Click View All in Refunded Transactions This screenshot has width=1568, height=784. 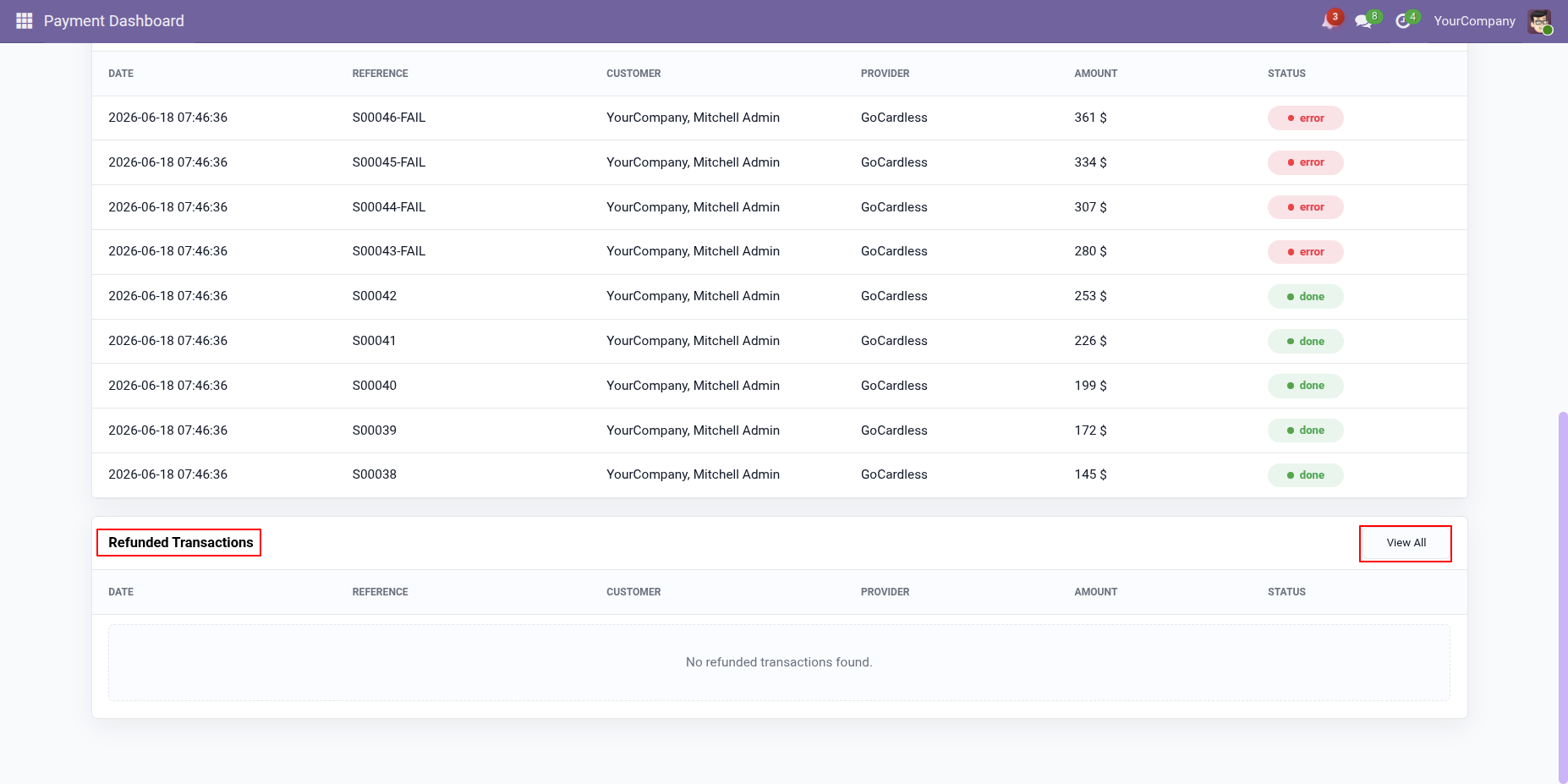[x=1406, y=543]
